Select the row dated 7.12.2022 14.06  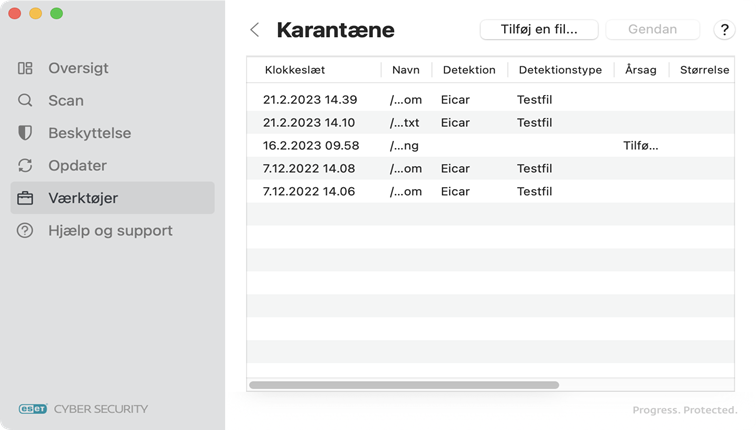coord(490,191)
